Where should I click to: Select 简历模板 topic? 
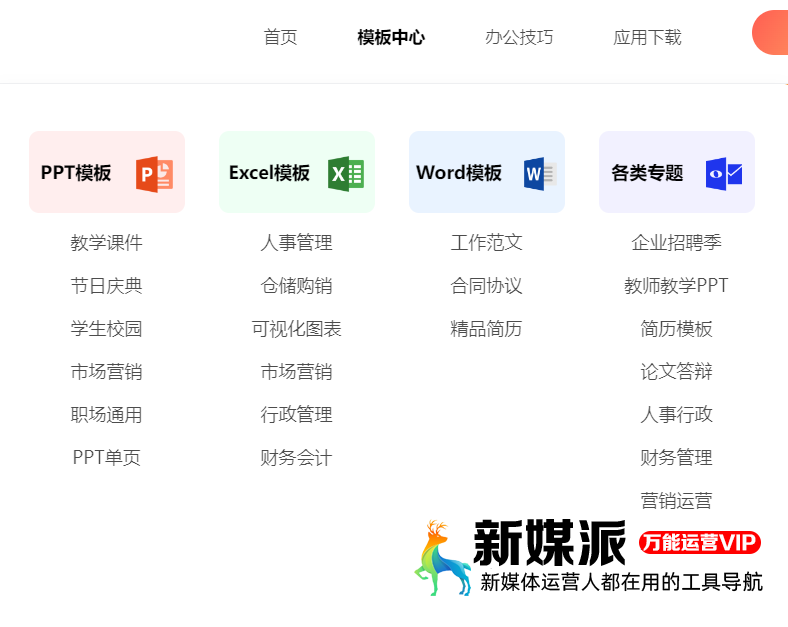coord(676,329)
